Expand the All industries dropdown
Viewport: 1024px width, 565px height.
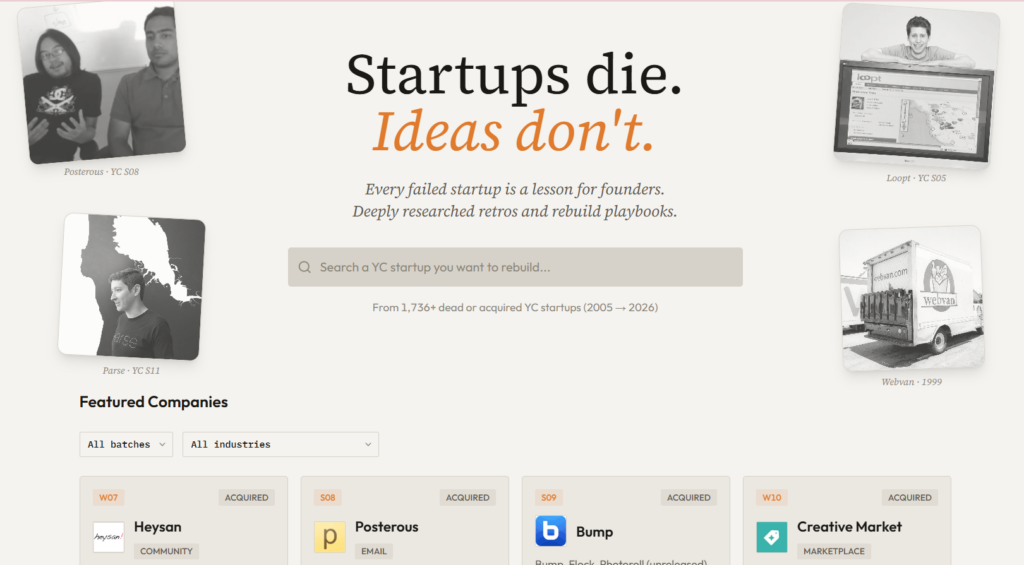tap(280, 444)
